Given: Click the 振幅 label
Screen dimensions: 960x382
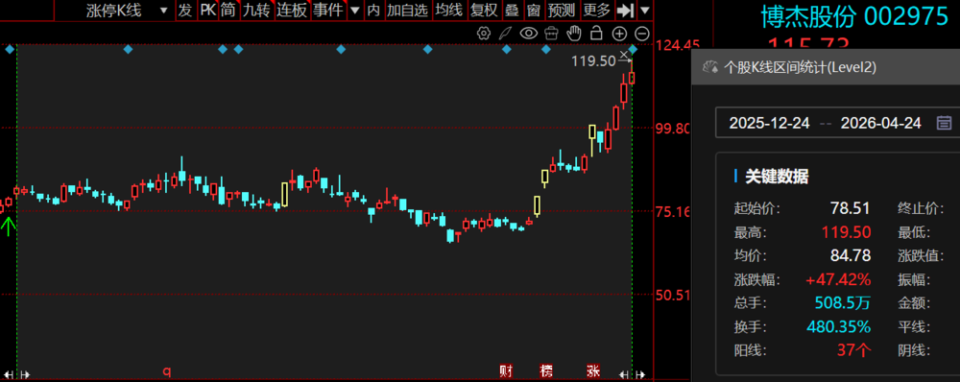Looking at the screenshot, I should [x=914, y=280].
